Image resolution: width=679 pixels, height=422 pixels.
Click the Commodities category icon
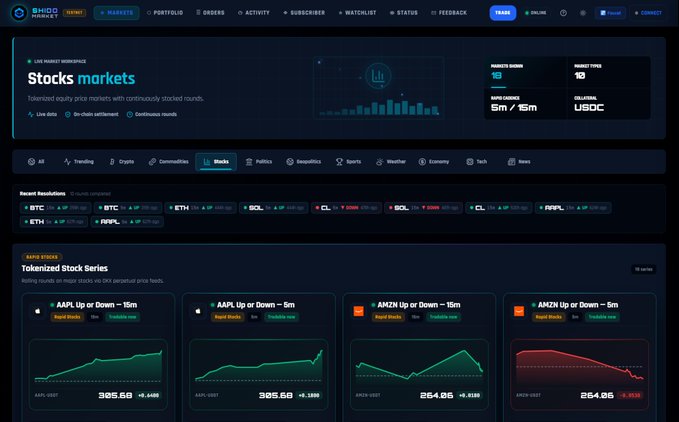tap(152, 162)
